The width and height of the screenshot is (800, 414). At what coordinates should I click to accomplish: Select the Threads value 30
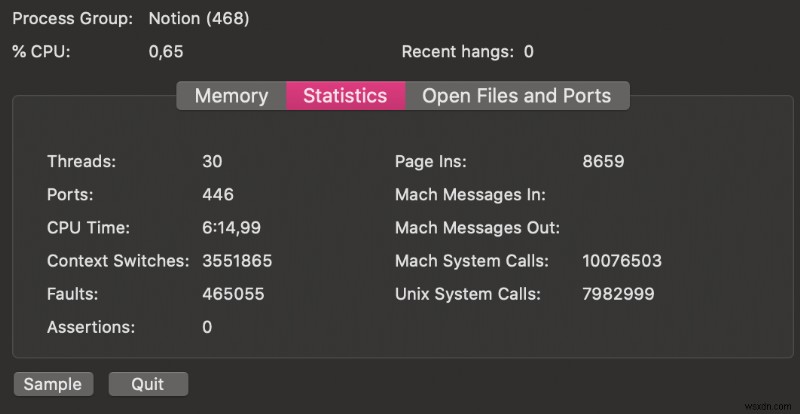pos(212,161)
